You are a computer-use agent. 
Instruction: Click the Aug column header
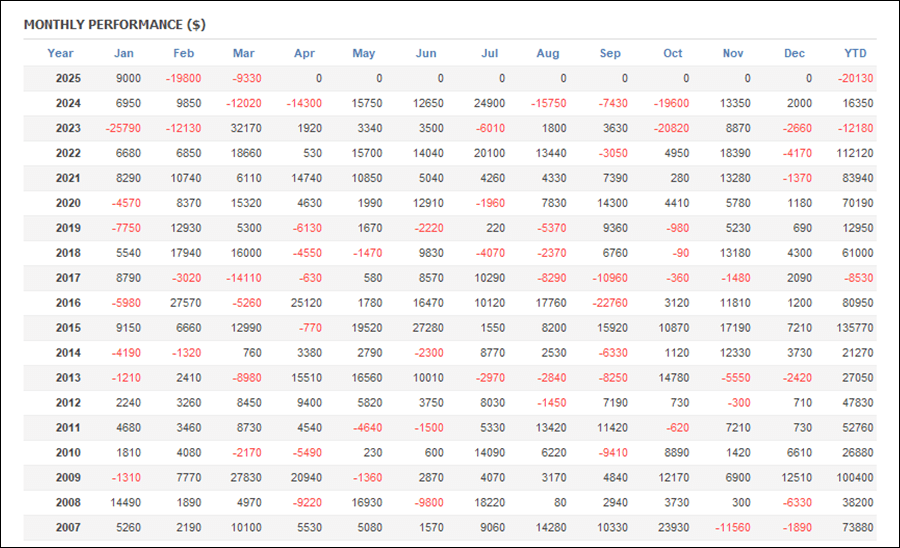pos(548,53)
